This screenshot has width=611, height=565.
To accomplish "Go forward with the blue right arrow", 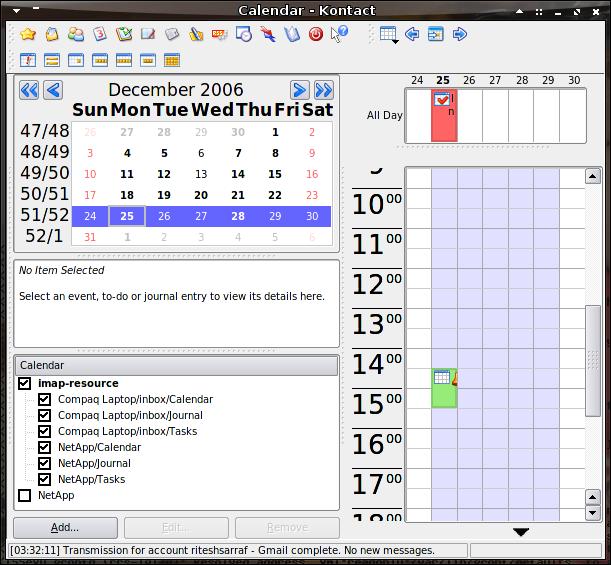I will [x=460, y=34].
